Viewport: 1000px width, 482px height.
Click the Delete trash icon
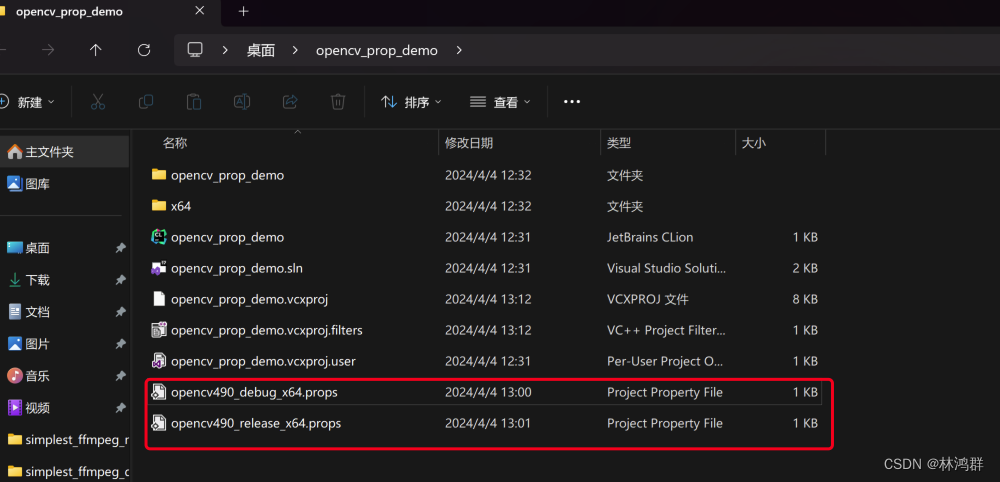[338, 101]
